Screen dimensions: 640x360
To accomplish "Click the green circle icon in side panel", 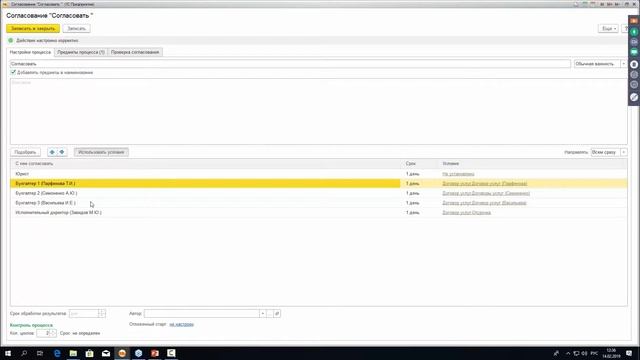I will click(634, 32).
